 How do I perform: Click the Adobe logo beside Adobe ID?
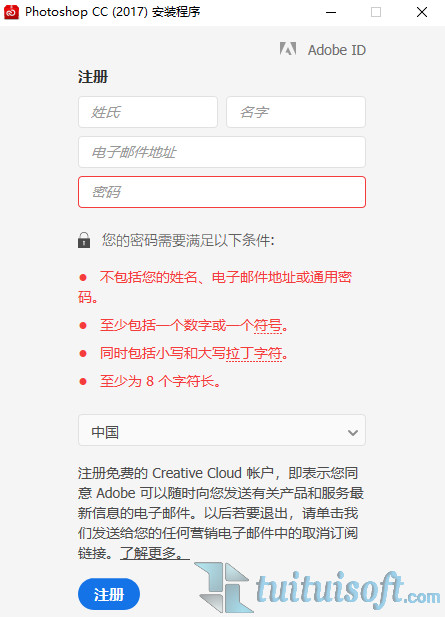(x=288, y=49)
